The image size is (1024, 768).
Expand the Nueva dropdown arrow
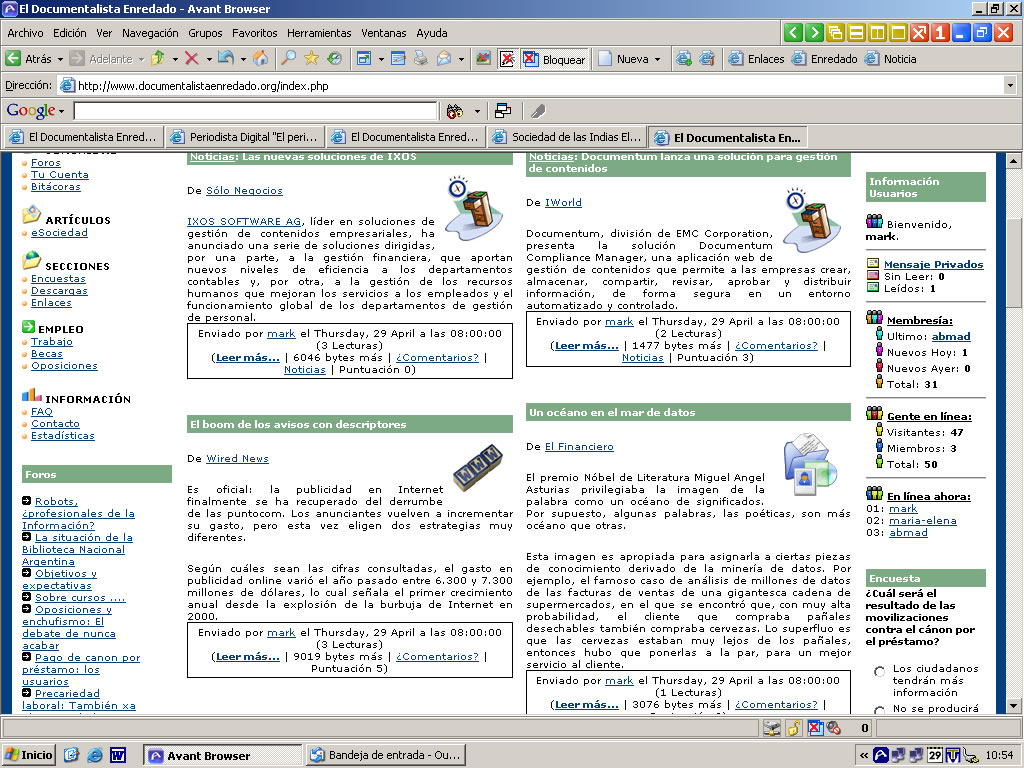pos(657,59)
